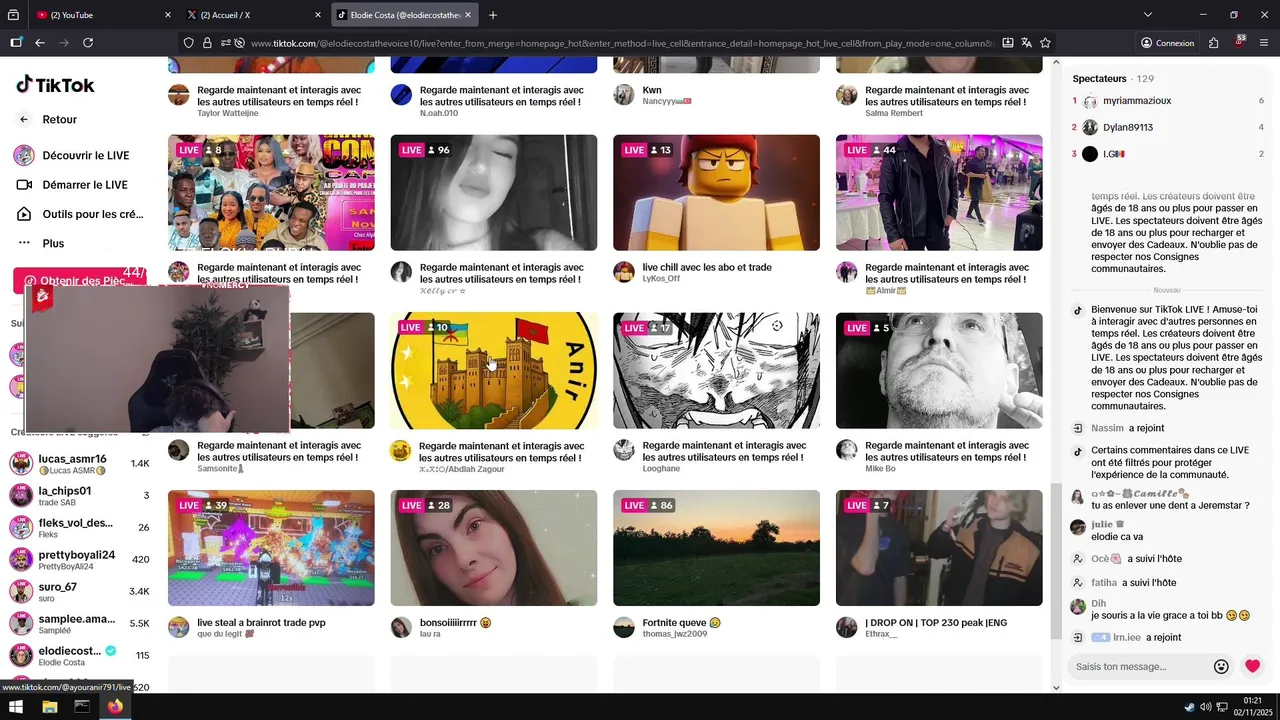Open the Windows Start menu
This screenshot has height=720, width=1280.
click(16, 707)
